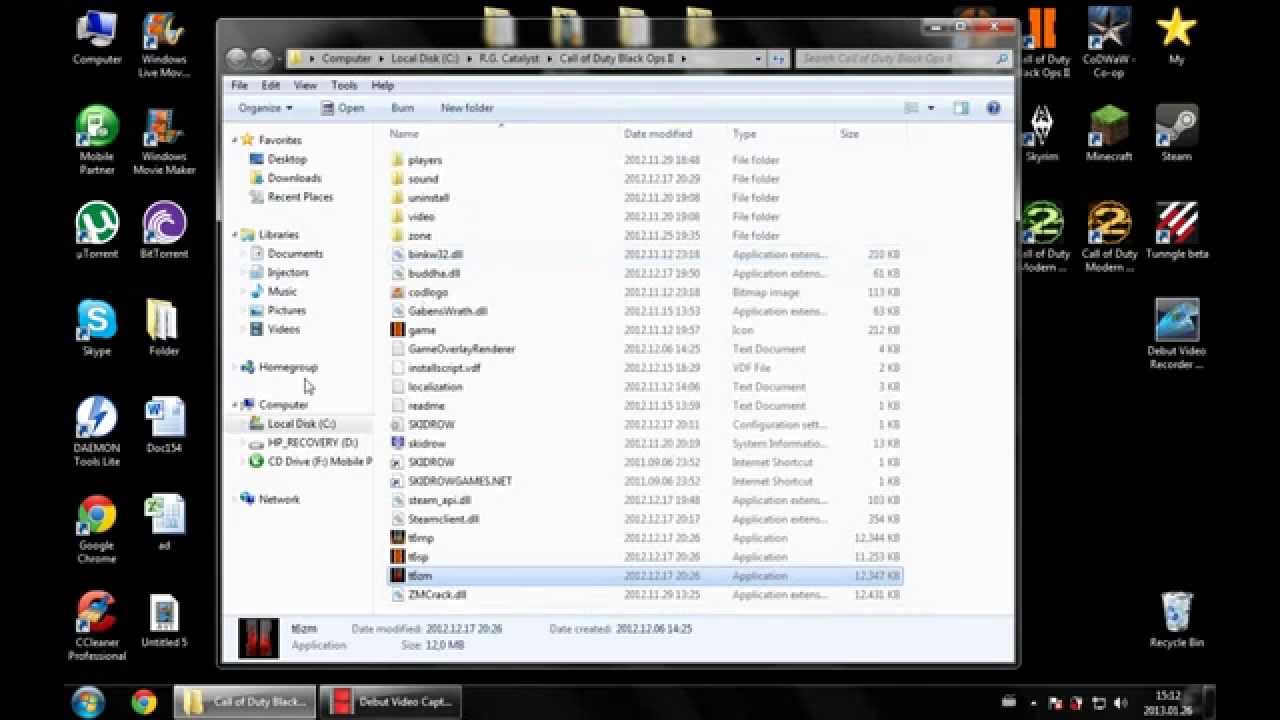Screen dimensions: 1280x720
Task: Launch CCleaner Professional desktop shortcut
Action: point(97,627)
